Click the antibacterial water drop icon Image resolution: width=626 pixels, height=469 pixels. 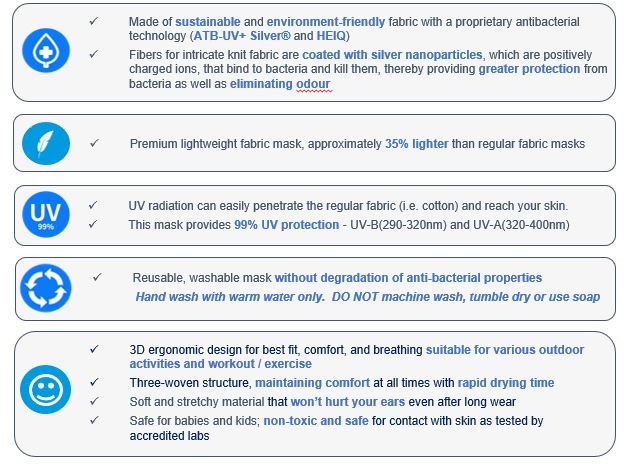46,51
